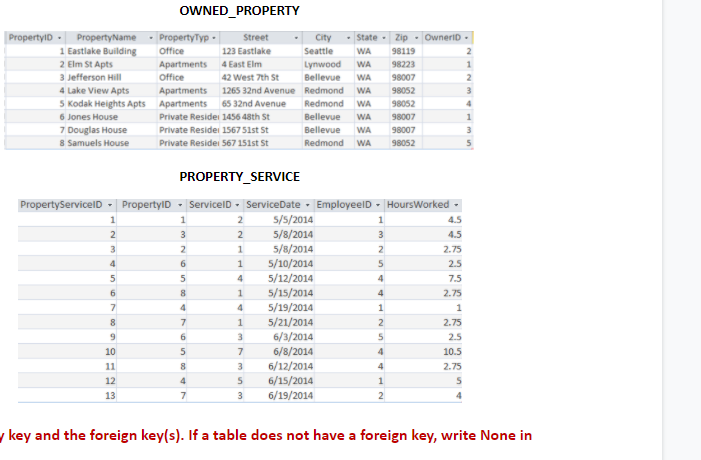
Task: Open PROPERTY_SERVICE PropertyID column filter arrow
Action: click(x=180, y=205)
